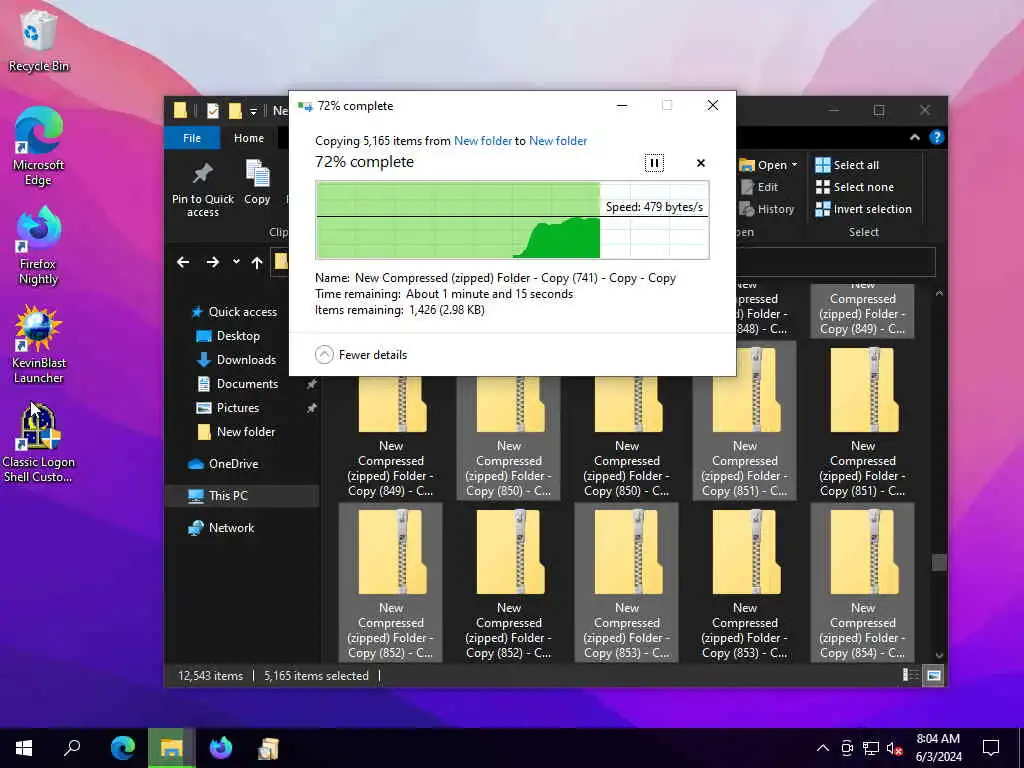Screen dimensions: 1024x768
Task: Open Downloads in navigation pane
Action: (236, 360)
